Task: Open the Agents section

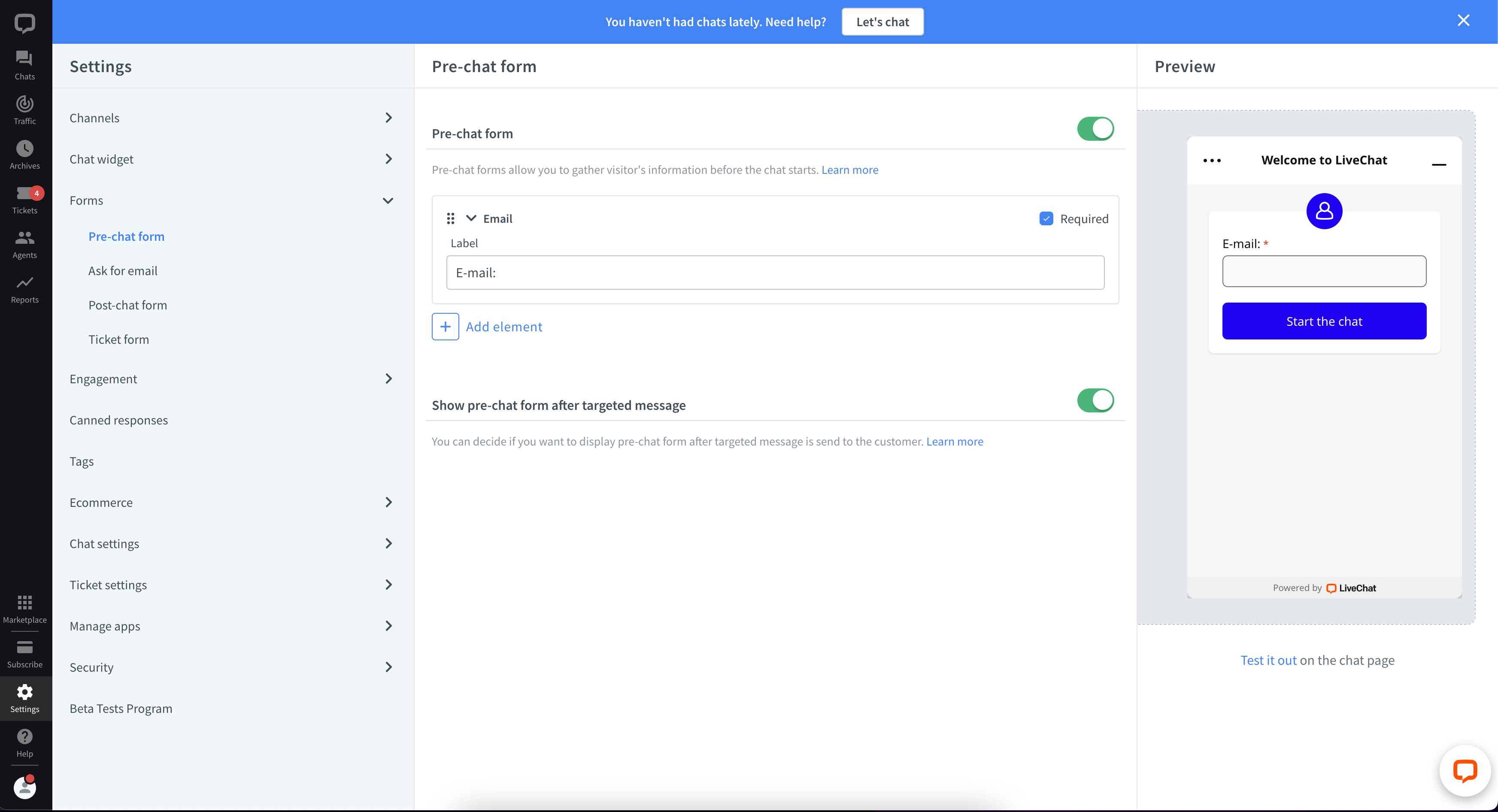Action: coord(24,244)
